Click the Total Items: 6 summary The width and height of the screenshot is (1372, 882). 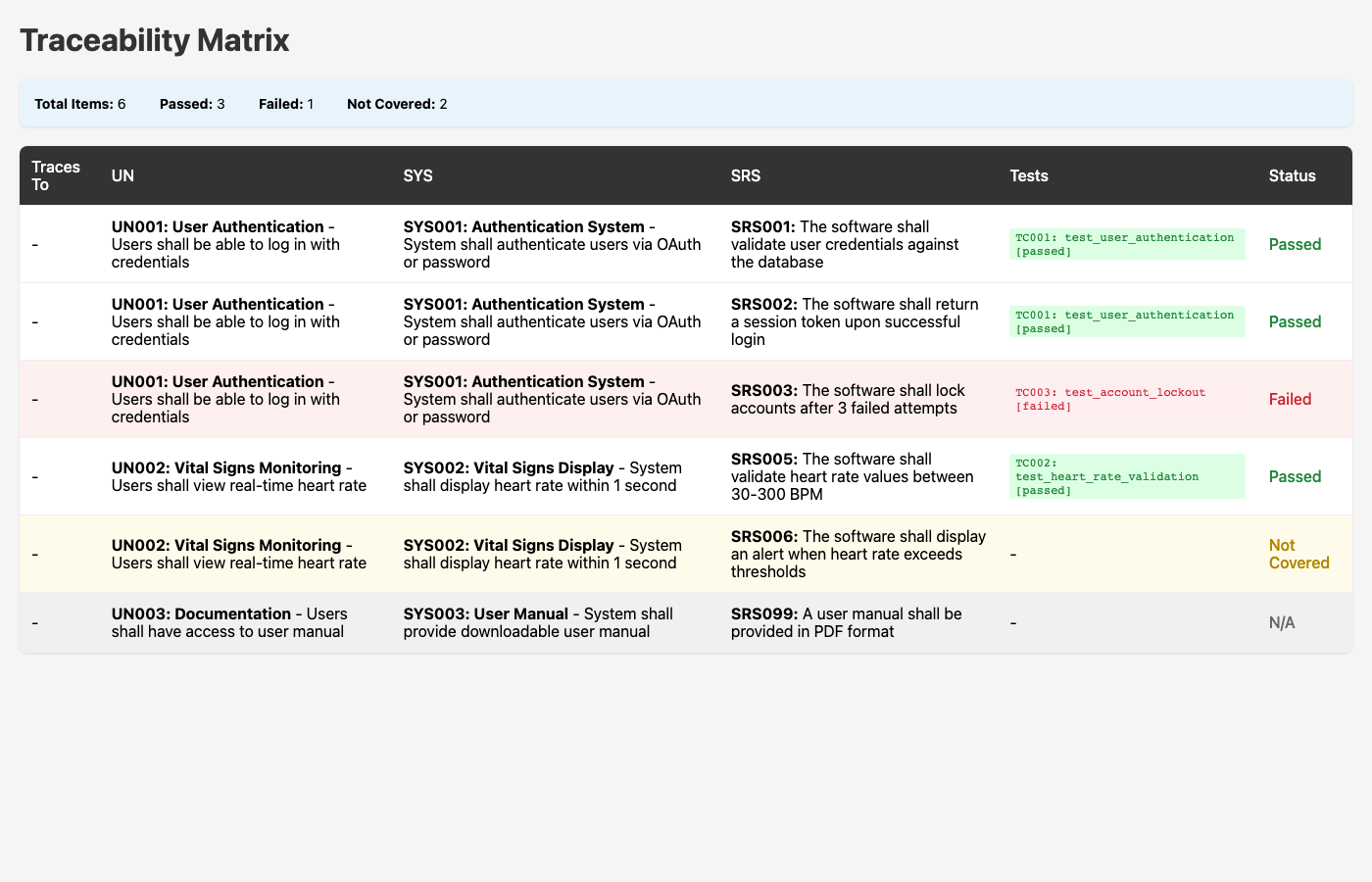click(x=80, y=104)
